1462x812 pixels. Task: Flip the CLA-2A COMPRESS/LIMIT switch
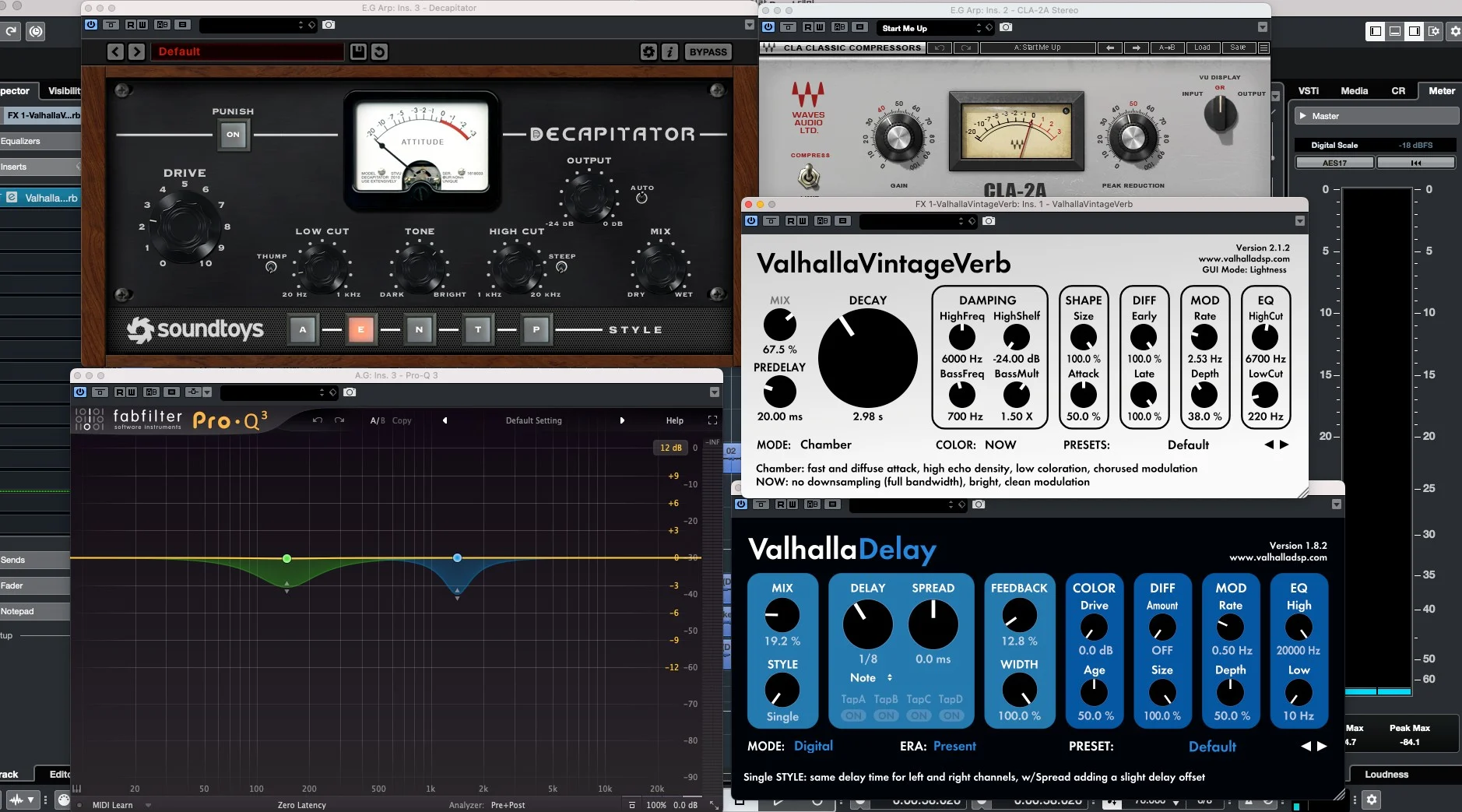click(810, 177)
